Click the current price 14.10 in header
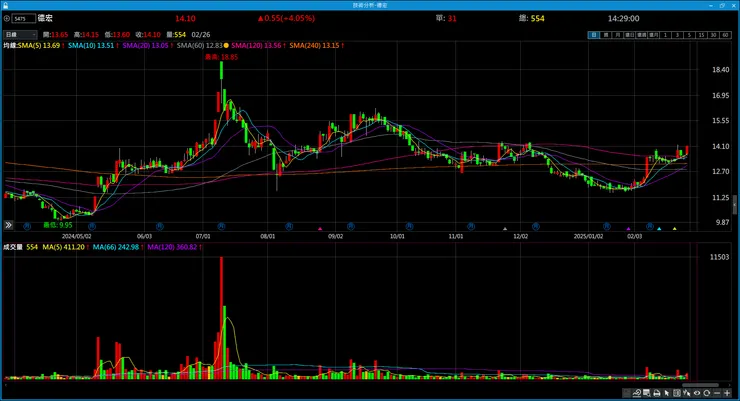 pyautogui.click(x=185, y=18)
